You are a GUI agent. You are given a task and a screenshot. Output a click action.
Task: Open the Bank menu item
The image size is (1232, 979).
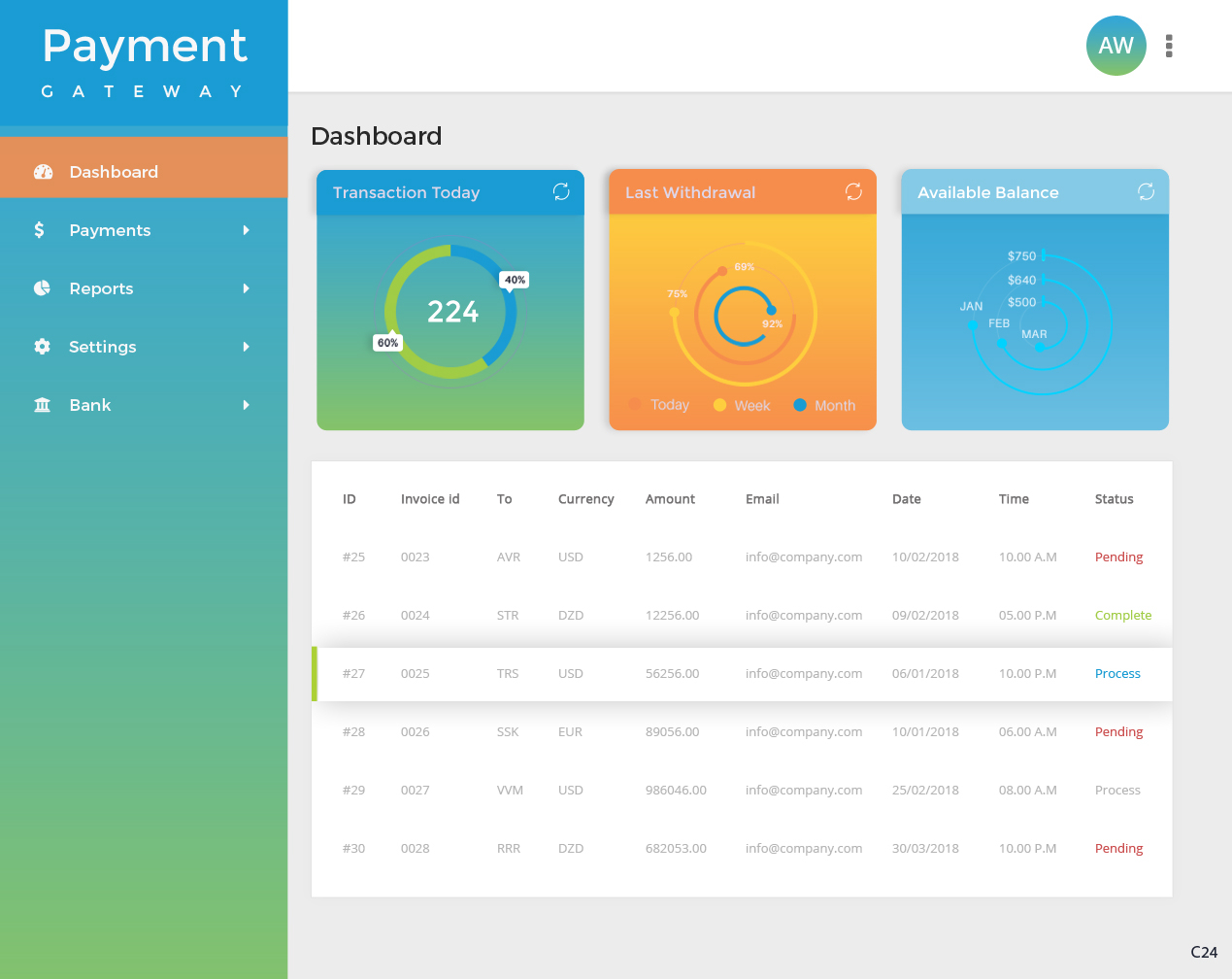point(144,405)
